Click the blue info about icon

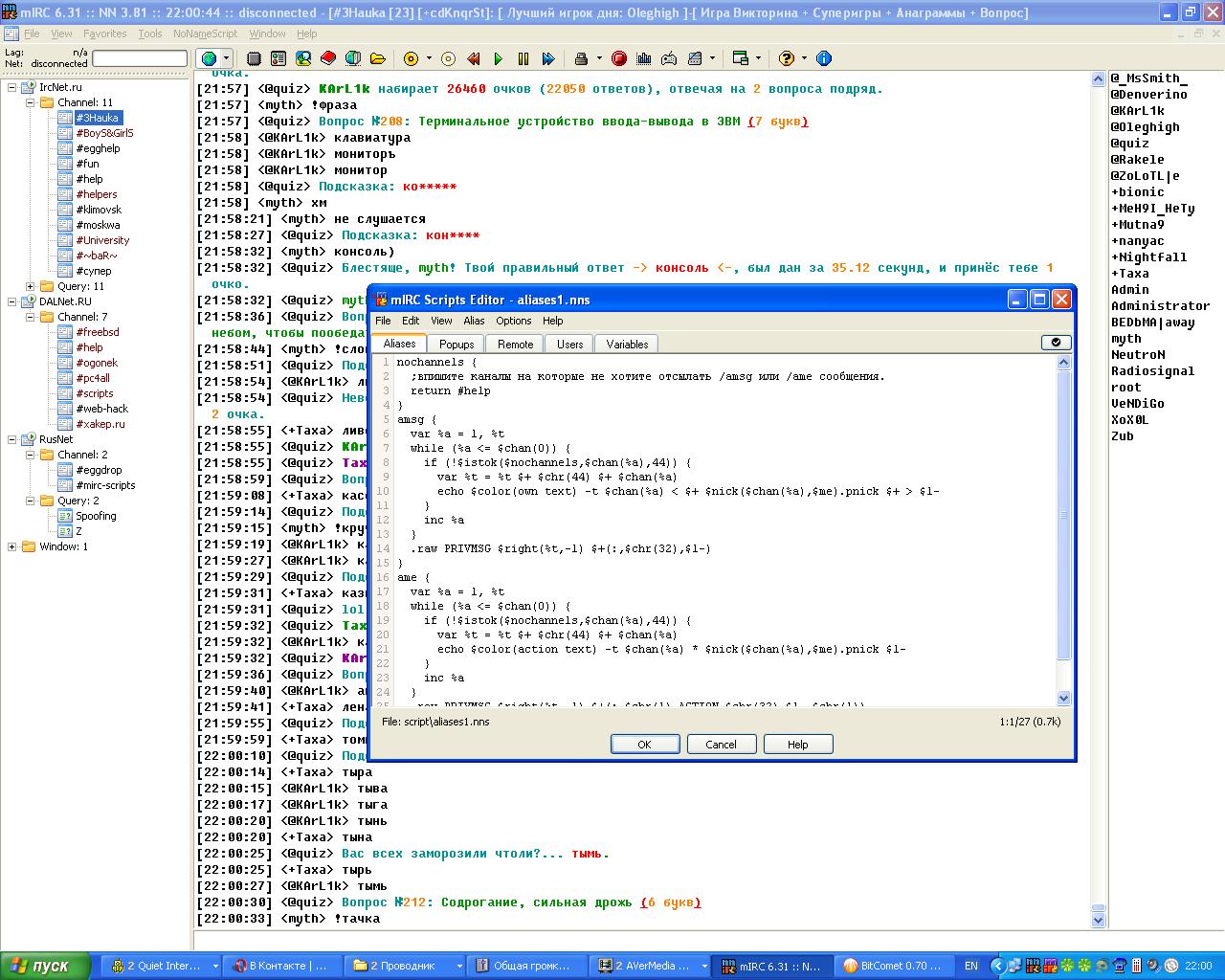point(824,58)
